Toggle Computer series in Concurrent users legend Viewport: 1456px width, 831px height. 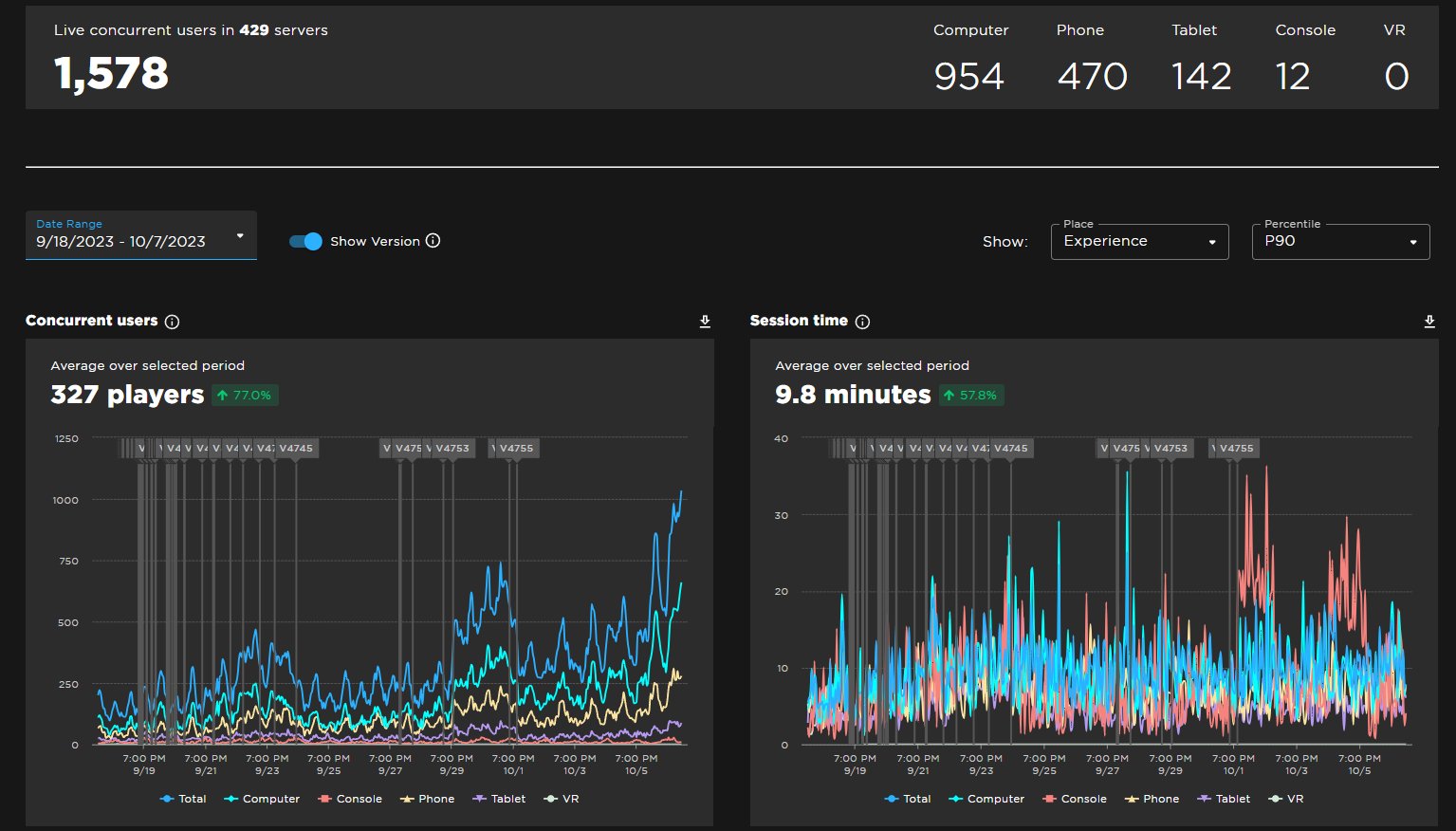(x=262, y=799)
